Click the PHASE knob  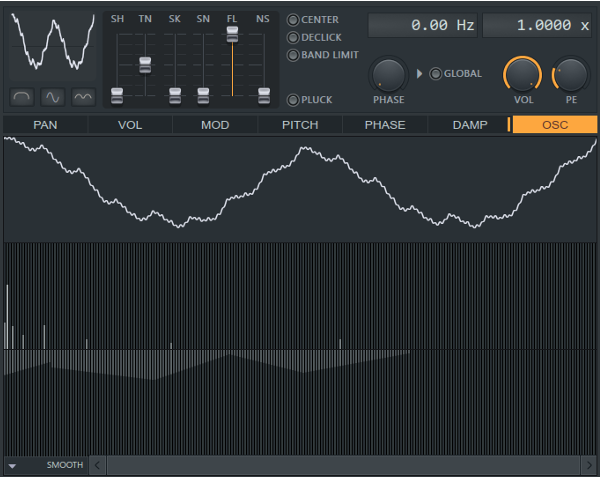(x=388, y=75)
